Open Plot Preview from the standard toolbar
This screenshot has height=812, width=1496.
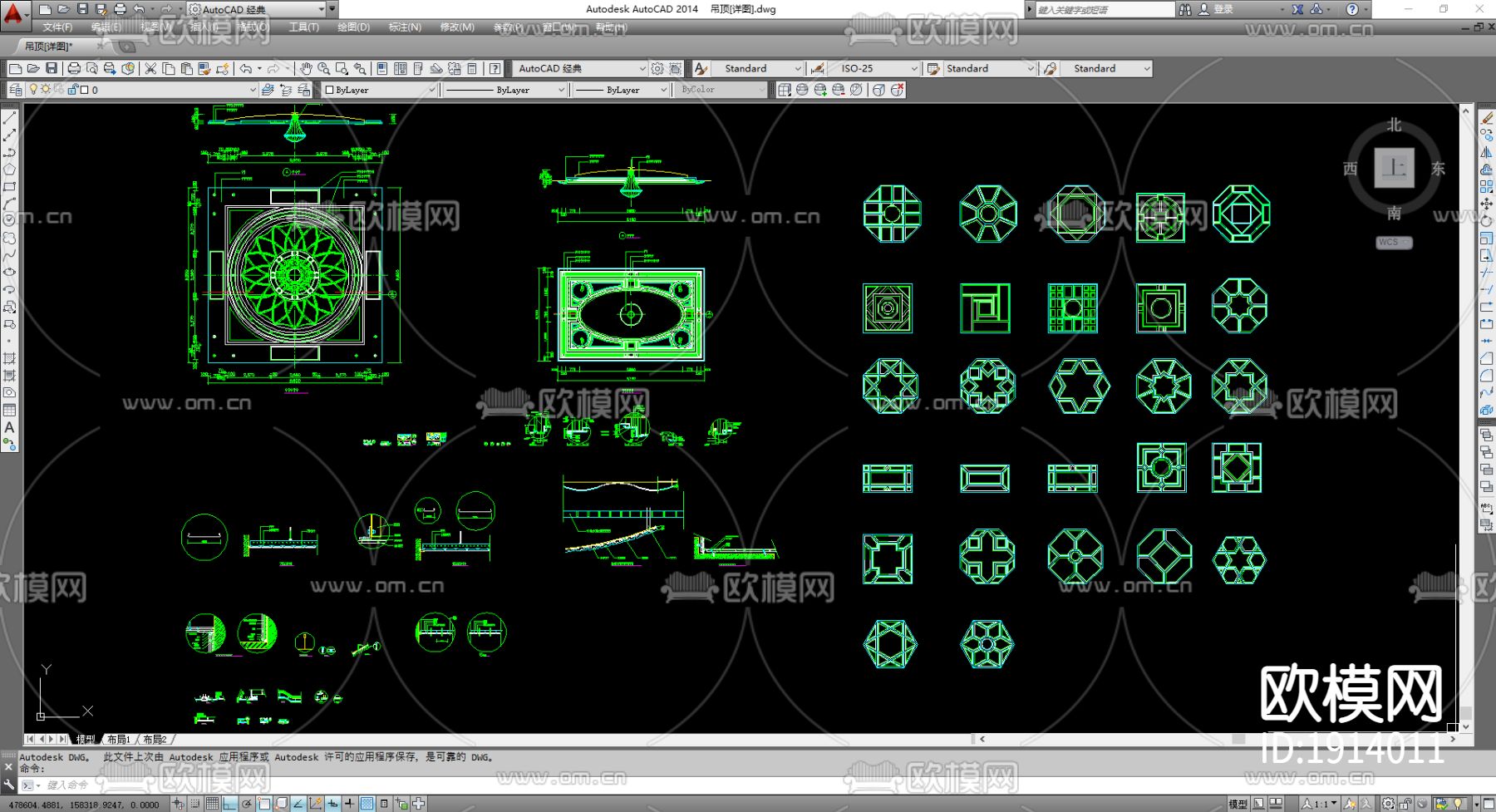pos(91,68)
